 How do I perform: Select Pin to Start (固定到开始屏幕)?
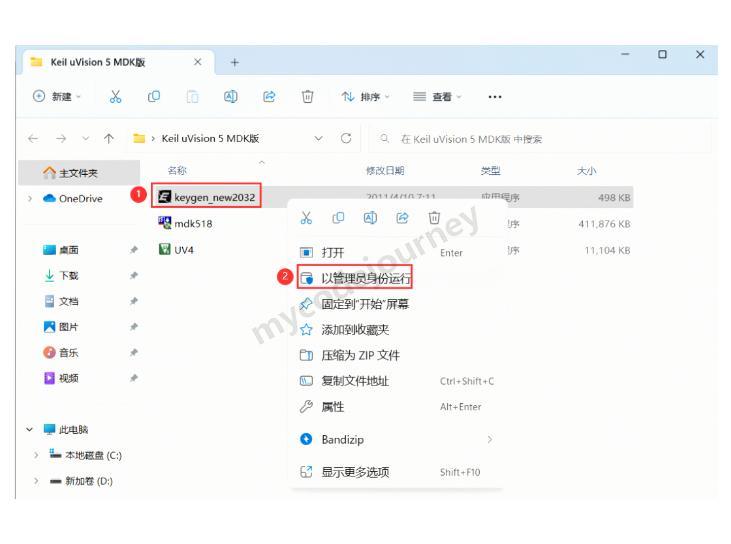click(x=396, y=304)
